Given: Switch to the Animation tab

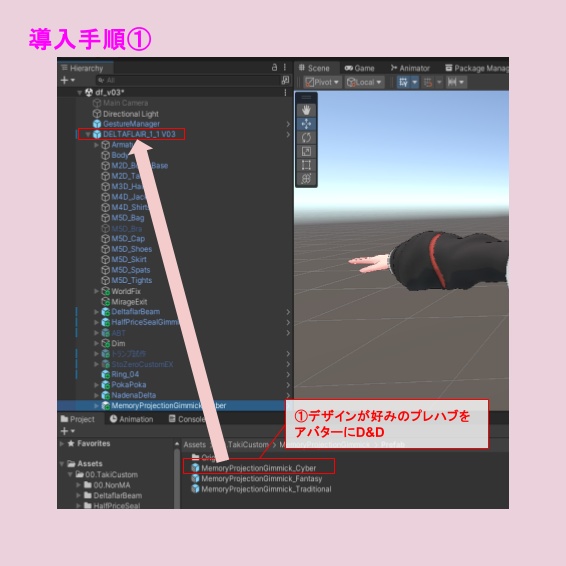Looking at the screenshot, I should coord(131,419).
